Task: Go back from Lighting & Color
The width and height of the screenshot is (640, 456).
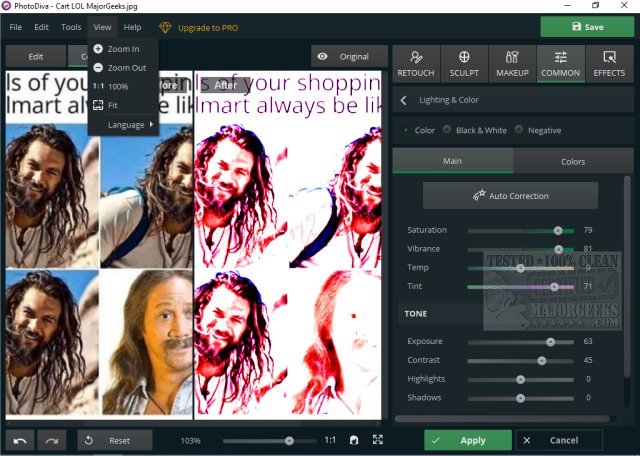Action: [x=403, y=100]
